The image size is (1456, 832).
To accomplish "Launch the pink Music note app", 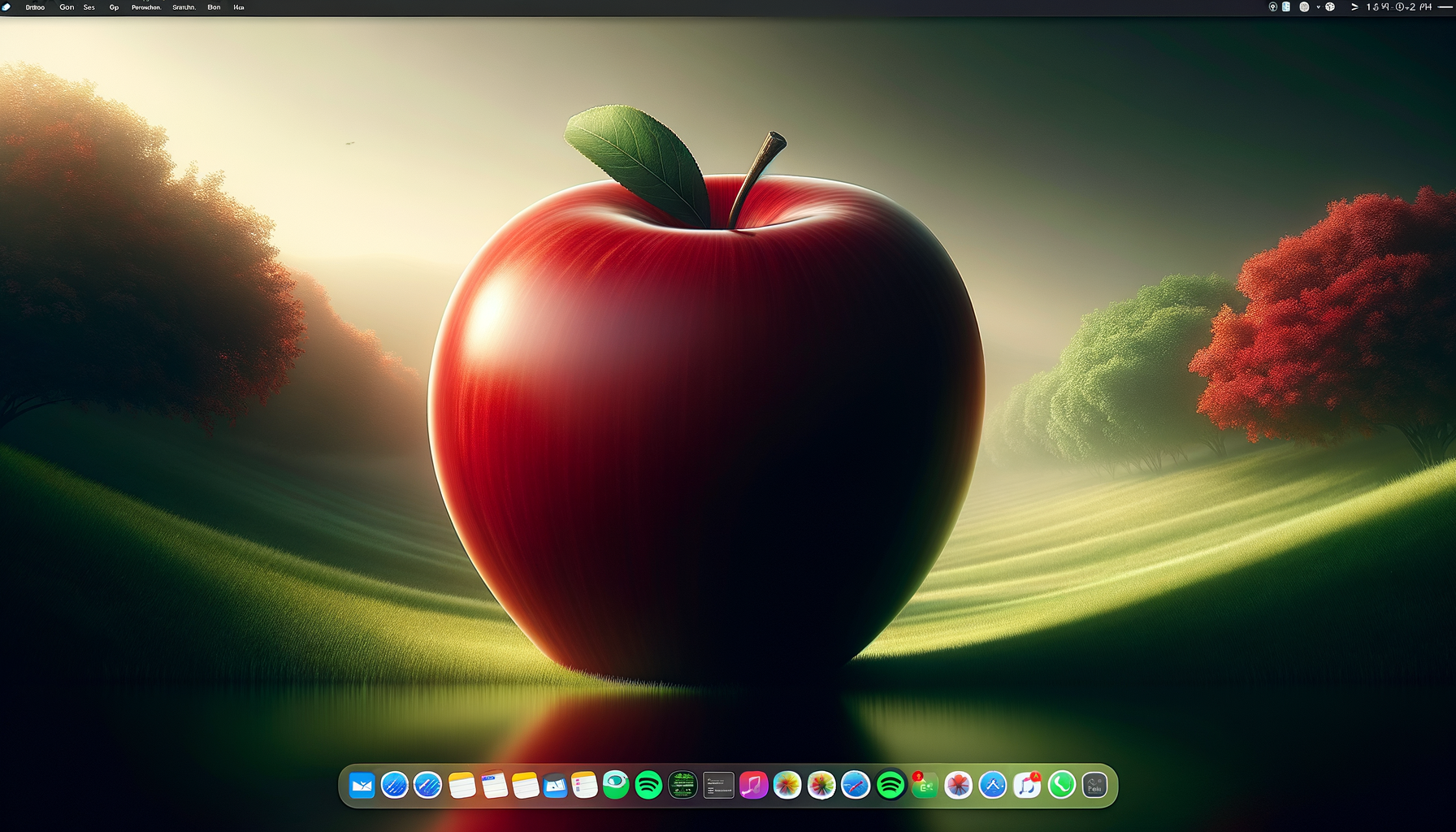I will (x=753, y=786).
